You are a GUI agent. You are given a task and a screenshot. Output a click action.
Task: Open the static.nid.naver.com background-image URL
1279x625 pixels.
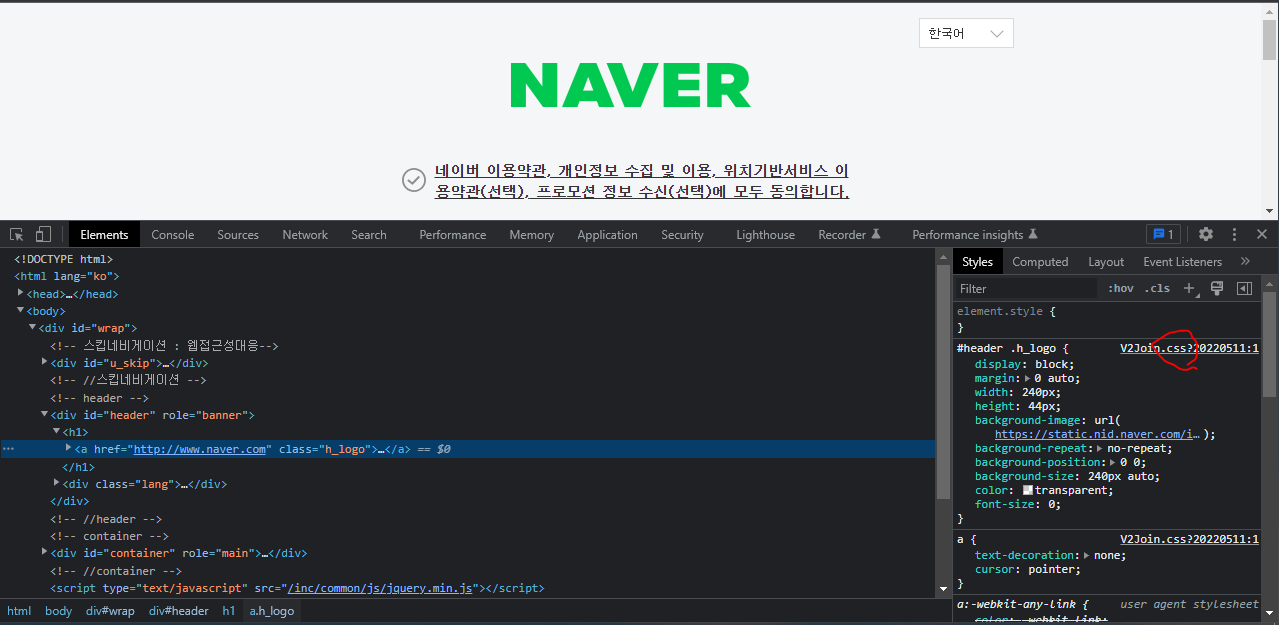[1098, 434]
